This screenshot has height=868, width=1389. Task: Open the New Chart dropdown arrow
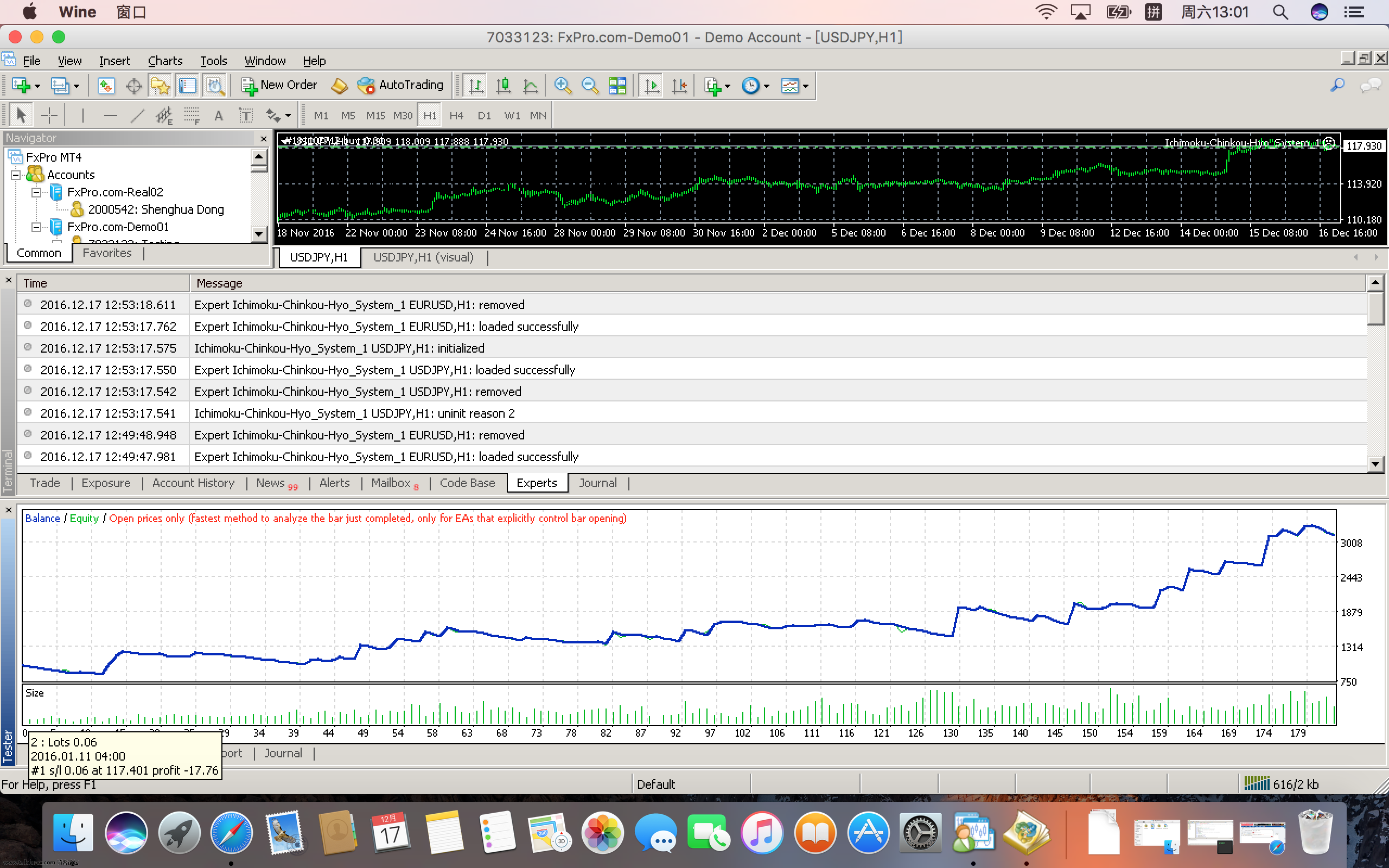tap(37, 87)
